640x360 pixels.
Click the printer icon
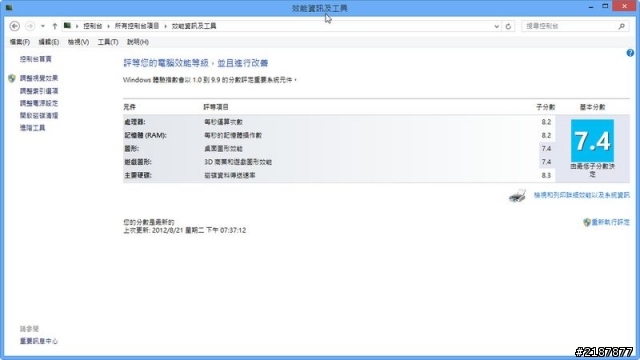(x=517, y=196)
